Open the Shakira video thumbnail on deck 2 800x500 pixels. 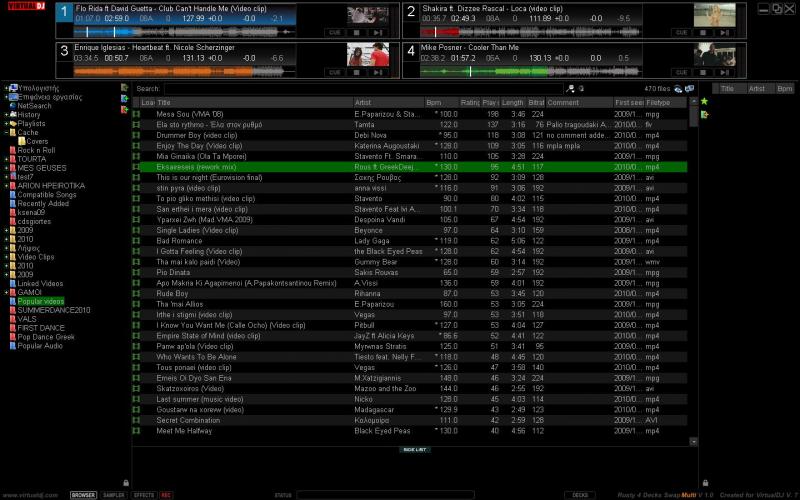tap(714, 15)
